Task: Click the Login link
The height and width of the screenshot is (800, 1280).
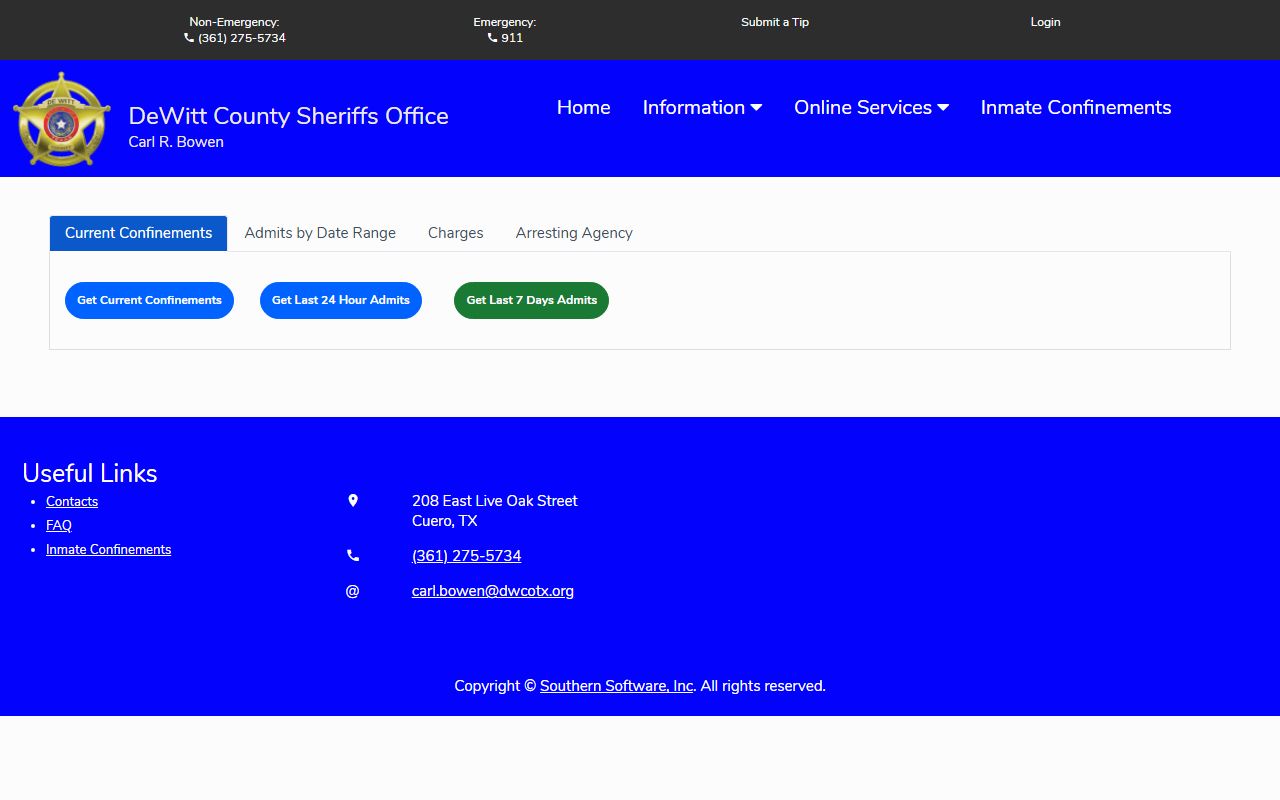Action: click(x=1045, y=22)
